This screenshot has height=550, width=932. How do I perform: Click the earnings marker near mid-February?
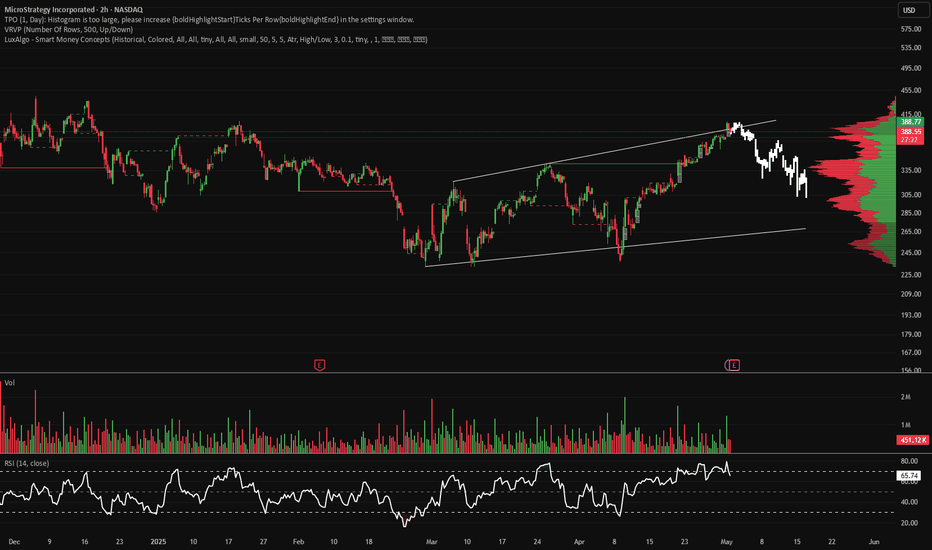coord(320,365)
